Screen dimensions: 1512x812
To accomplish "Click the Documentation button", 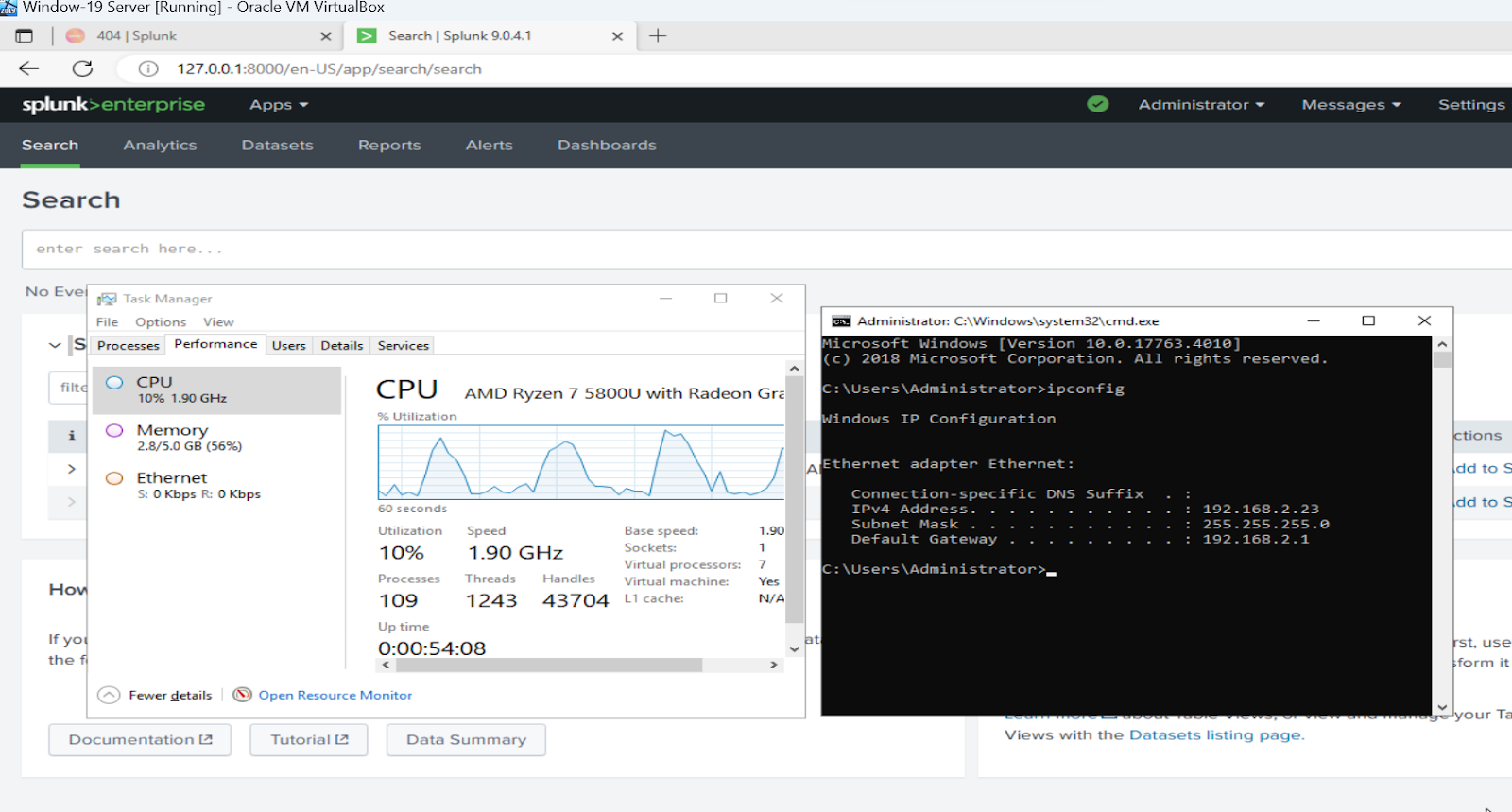I will [x=140, y=739].
